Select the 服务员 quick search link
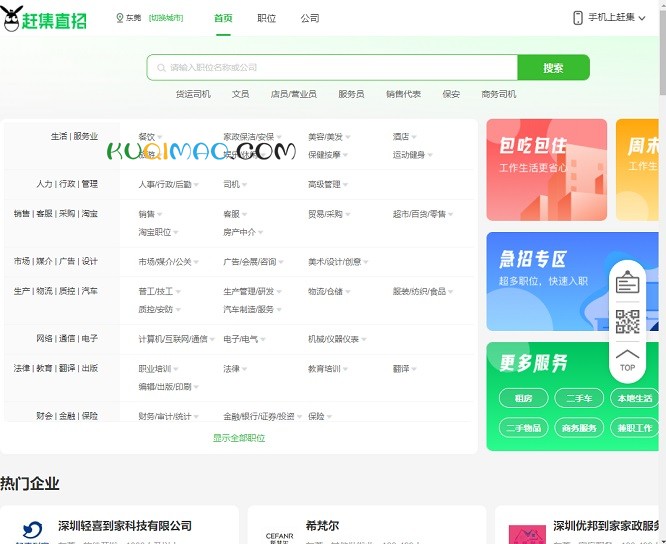Image resolution: width=666 pixels, height=544 pixels. pos(351,94)
